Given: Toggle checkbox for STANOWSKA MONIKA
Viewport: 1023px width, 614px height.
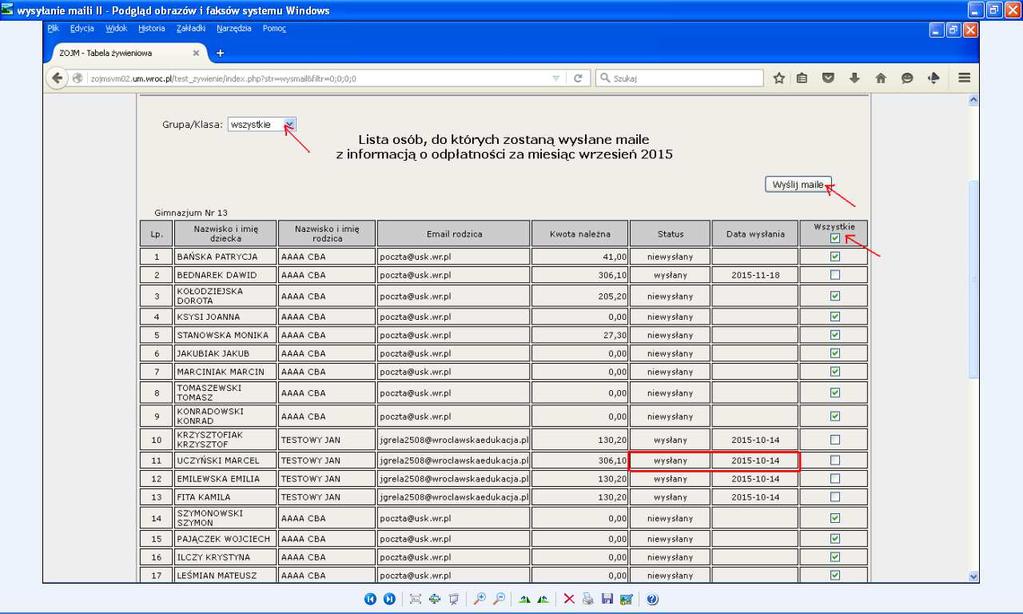Looking at the screenshot, I should pyautogui.click(x=834, y=335).
